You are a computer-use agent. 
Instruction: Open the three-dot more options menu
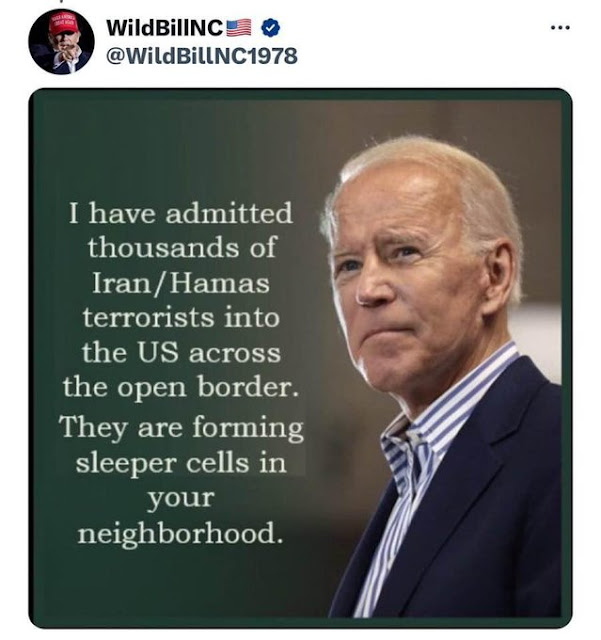tap(560, 28)
